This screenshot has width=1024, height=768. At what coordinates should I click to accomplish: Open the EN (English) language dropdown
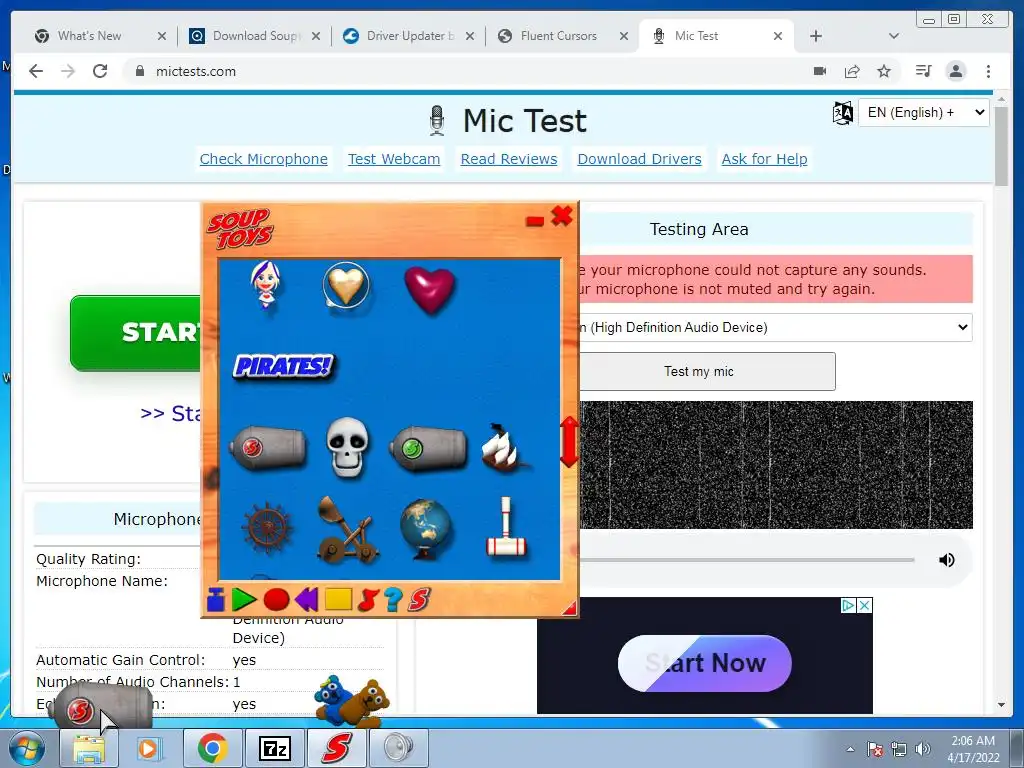(x=923, y=112)
